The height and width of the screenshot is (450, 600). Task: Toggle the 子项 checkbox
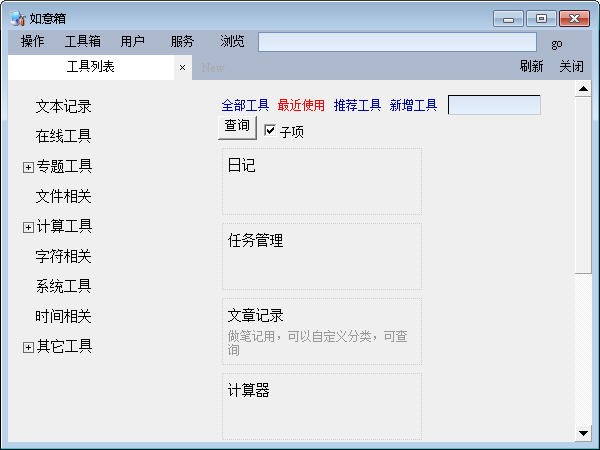click(x=270, y=130)
